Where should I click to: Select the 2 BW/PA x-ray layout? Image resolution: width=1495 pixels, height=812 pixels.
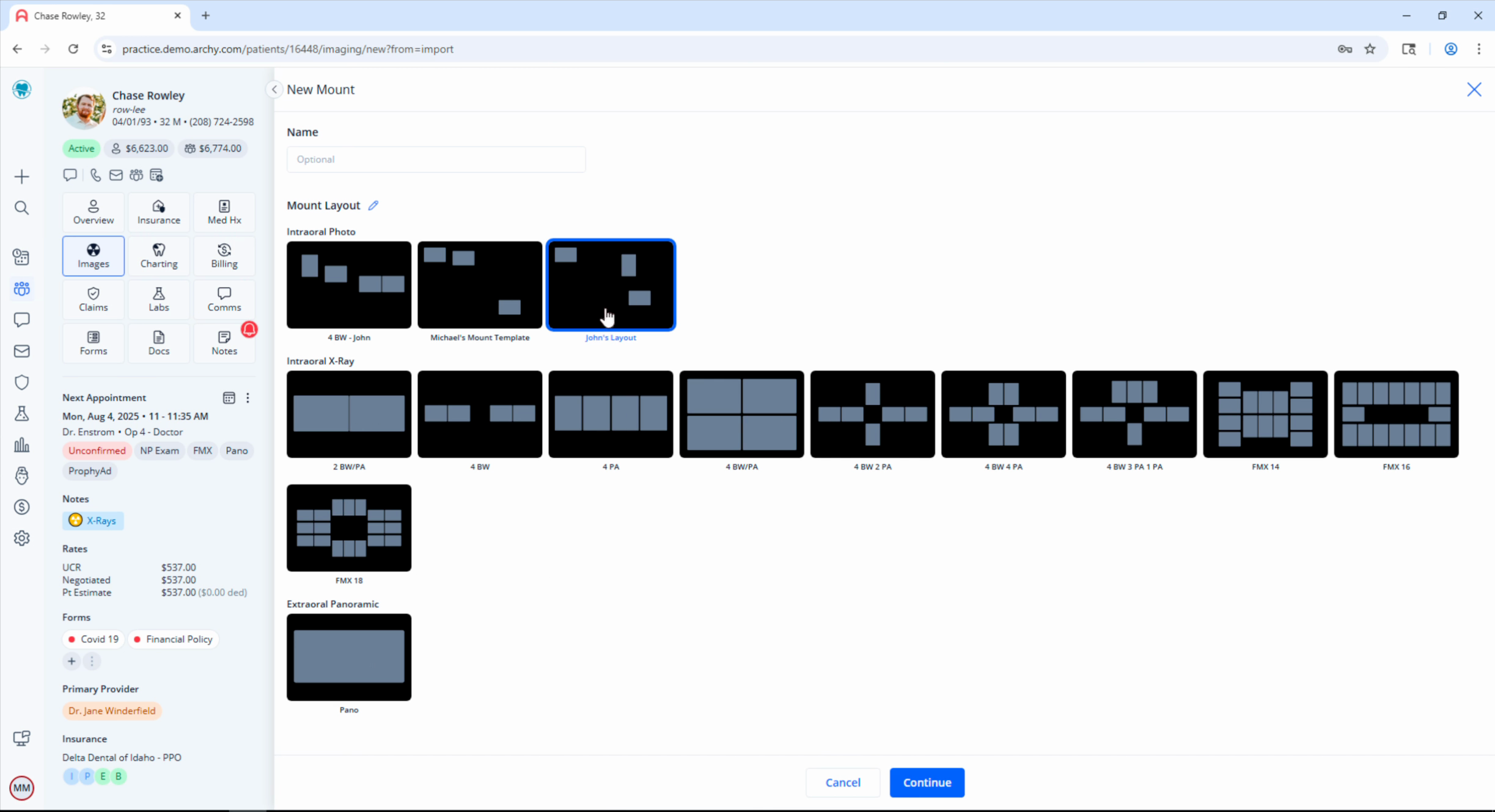pyautogui.click(x=349, y=414)
